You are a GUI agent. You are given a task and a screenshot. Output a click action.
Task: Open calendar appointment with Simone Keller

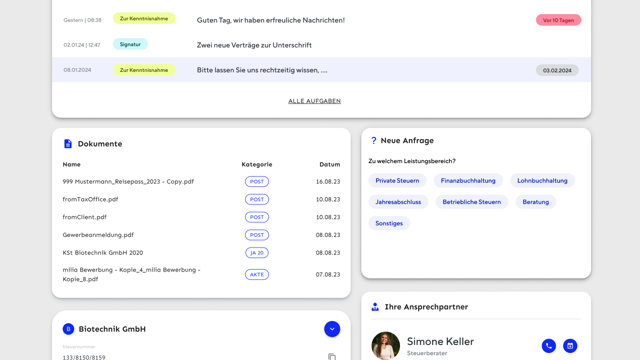pyautogui.click(x=570, y=346)
